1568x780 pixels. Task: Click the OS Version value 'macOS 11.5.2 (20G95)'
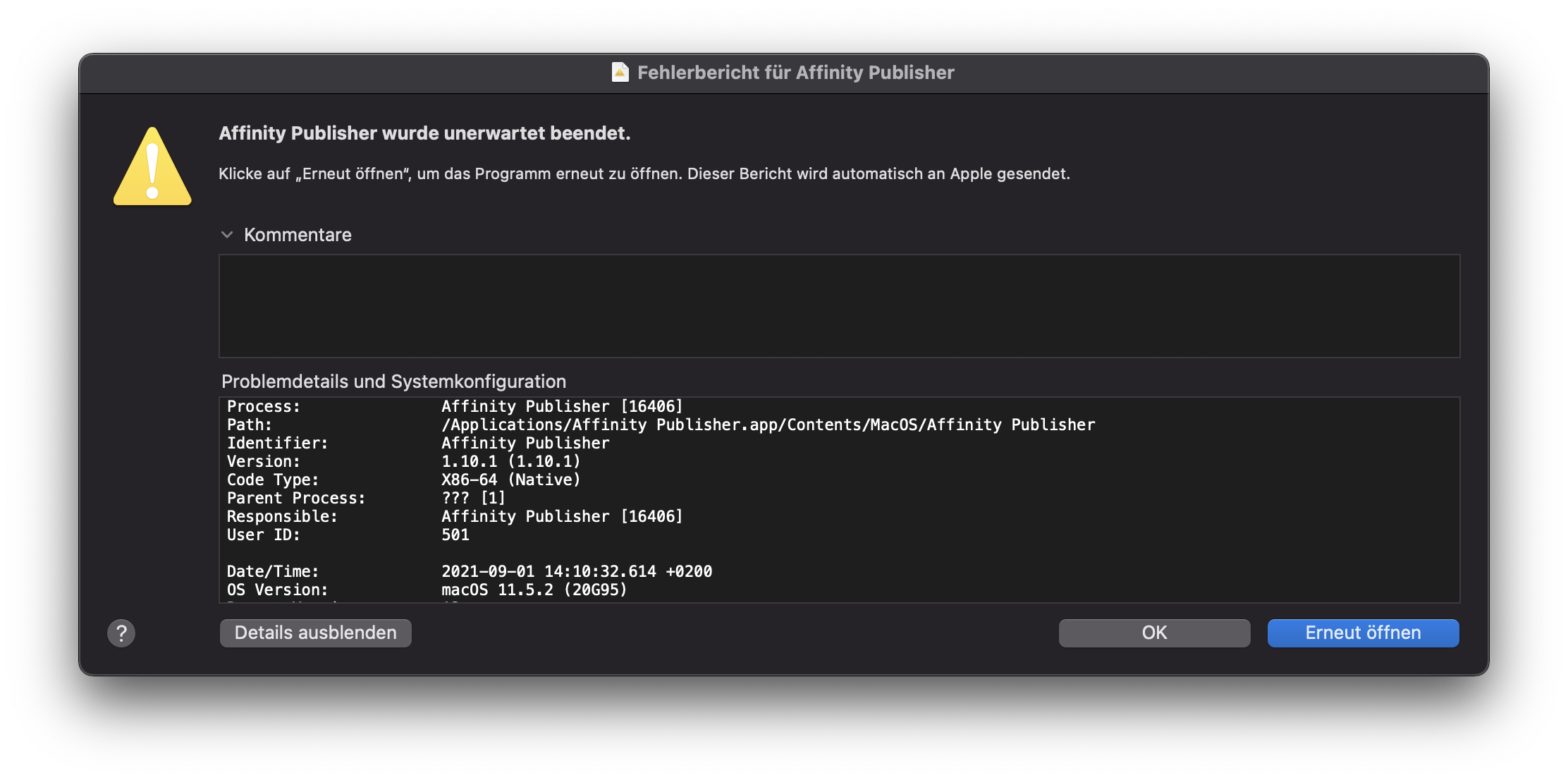pyautogui.click(x=534, y=590)
